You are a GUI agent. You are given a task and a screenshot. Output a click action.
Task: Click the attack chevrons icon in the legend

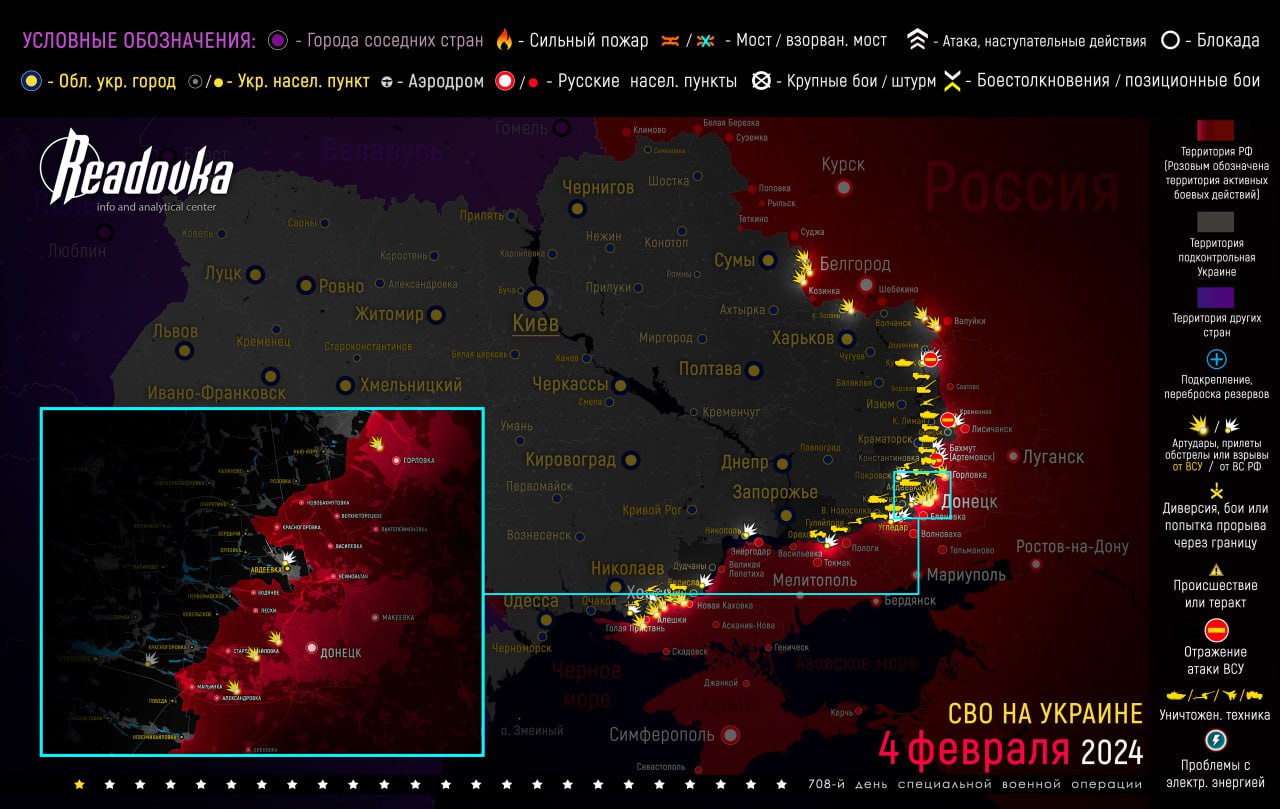pos(917,41)
